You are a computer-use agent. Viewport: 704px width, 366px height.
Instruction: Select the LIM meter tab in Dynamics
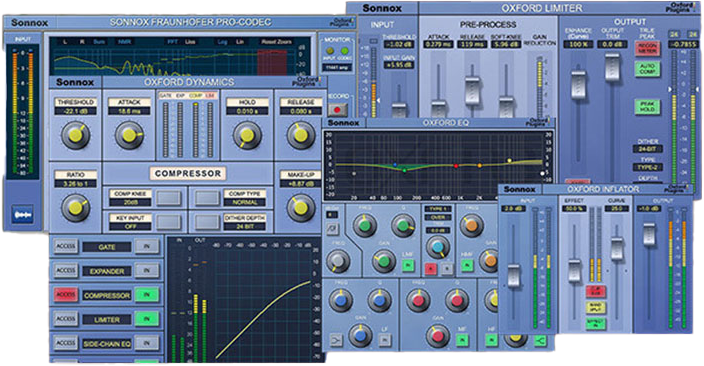[x=210, y=96]
